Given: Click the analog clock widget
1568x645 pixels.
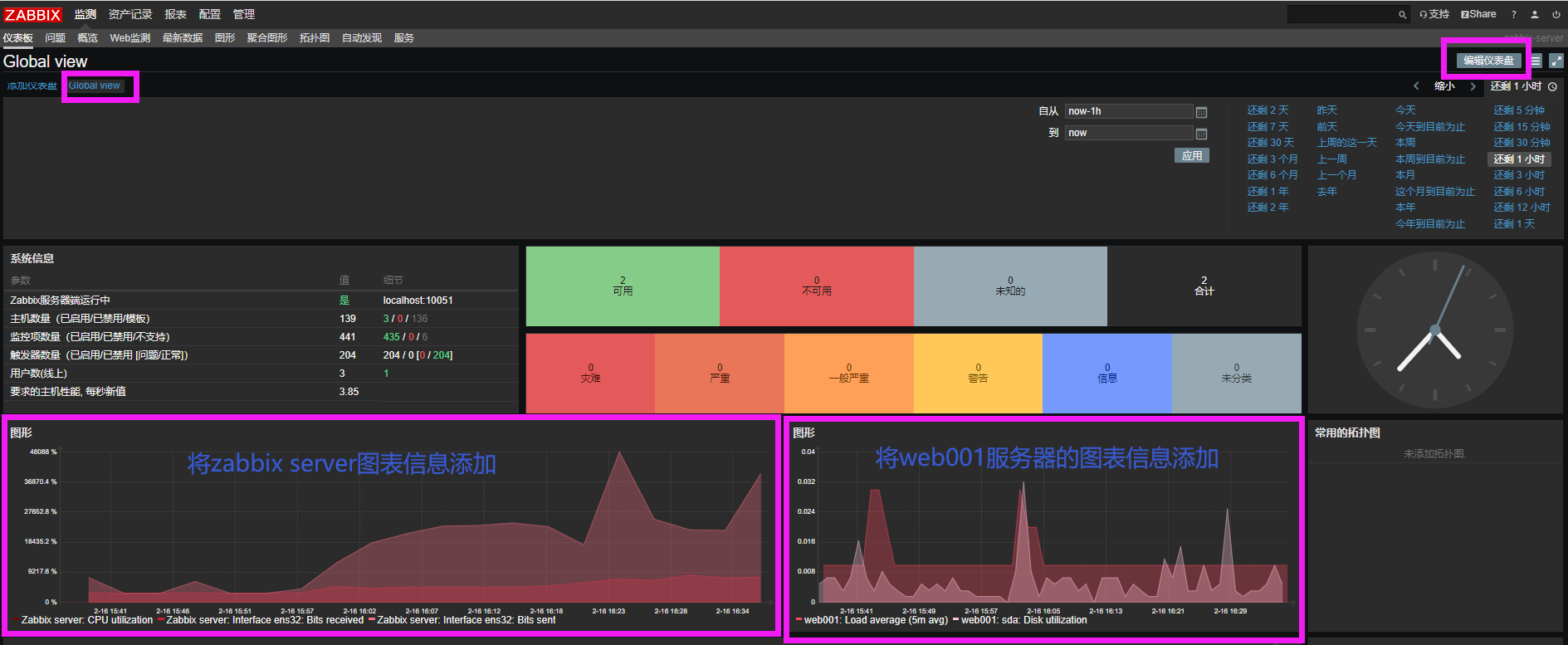Looking at the screenshot, I should coord(1434,330).
